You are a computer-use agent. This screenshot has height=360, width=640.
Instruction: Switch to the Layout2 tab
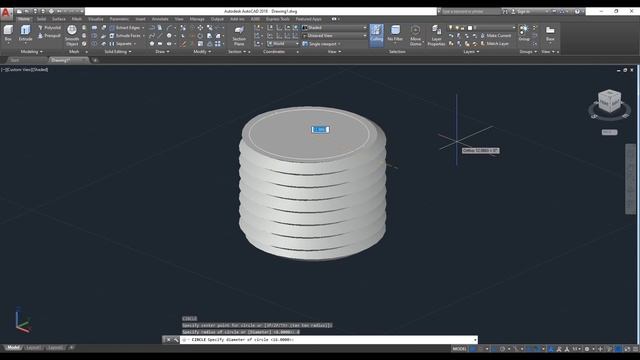point(55,348)
